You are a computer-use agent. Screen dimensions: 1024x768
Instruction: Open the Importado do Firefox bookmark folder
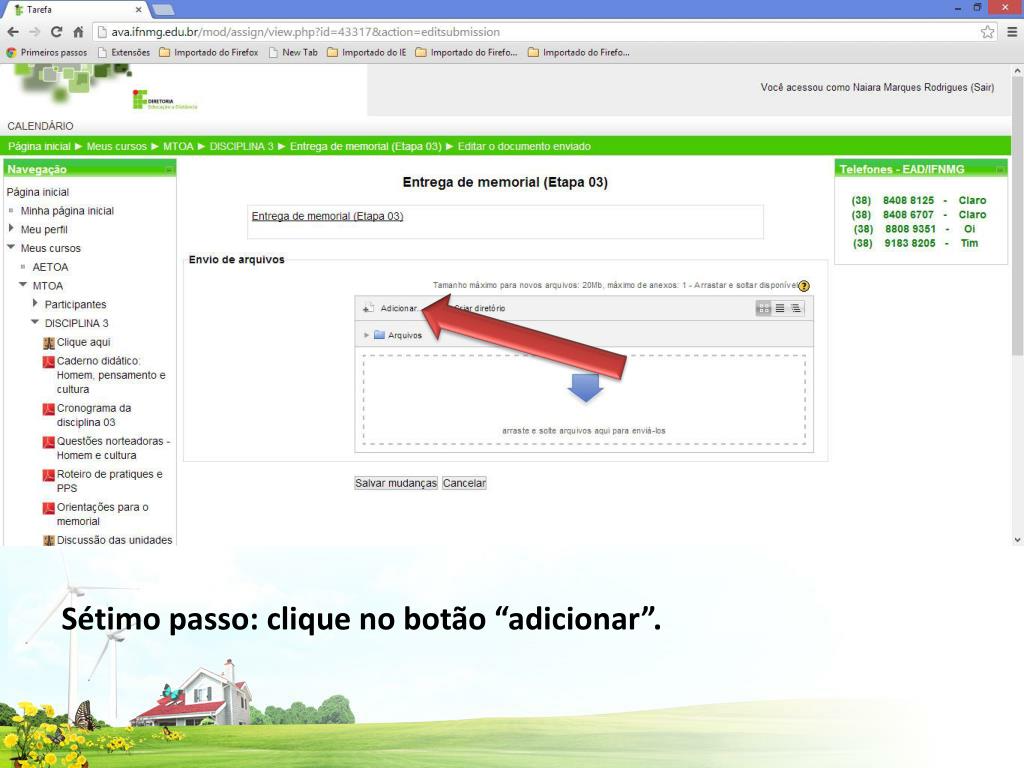tap(208, 52)
